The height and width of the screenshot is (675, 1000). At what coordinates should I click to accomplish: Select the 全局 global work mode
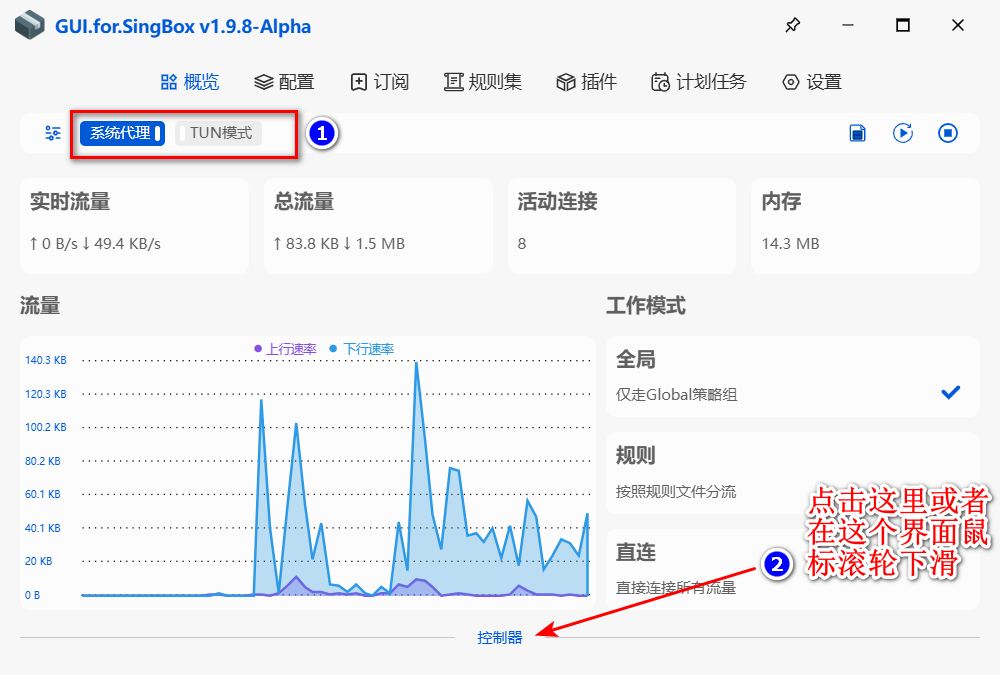[792, 376]
